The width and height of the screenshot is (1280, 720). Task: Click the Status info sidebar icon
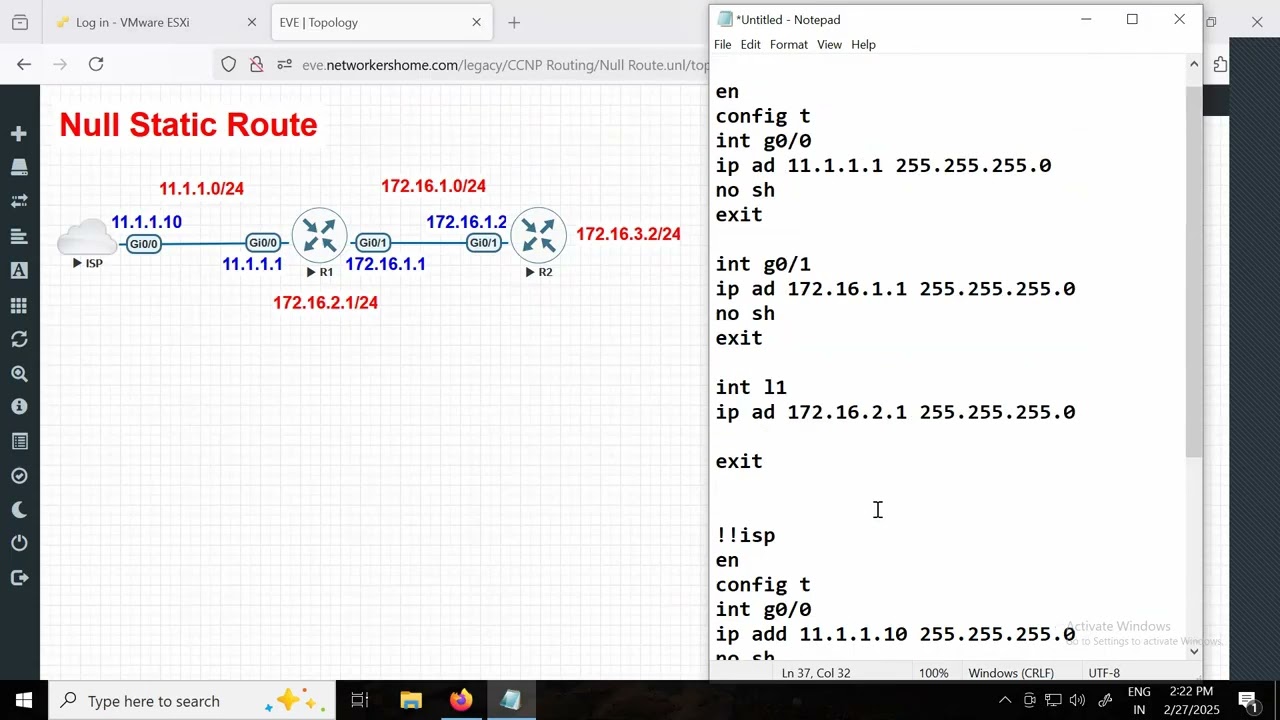19,407
